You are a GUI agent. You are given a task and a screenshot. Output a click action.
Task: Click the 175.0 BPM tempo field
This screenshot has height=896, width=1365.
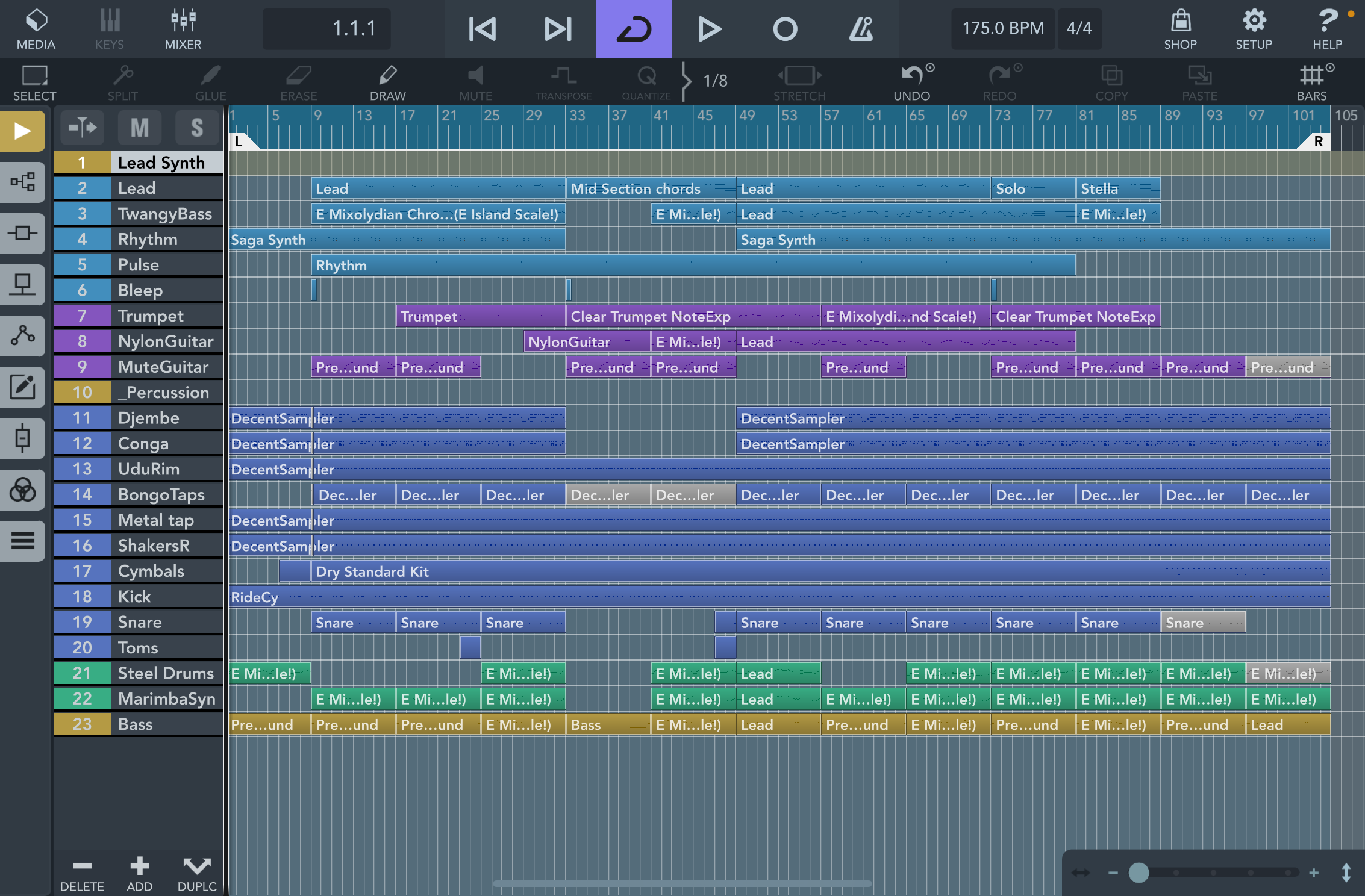point(1002,28)
